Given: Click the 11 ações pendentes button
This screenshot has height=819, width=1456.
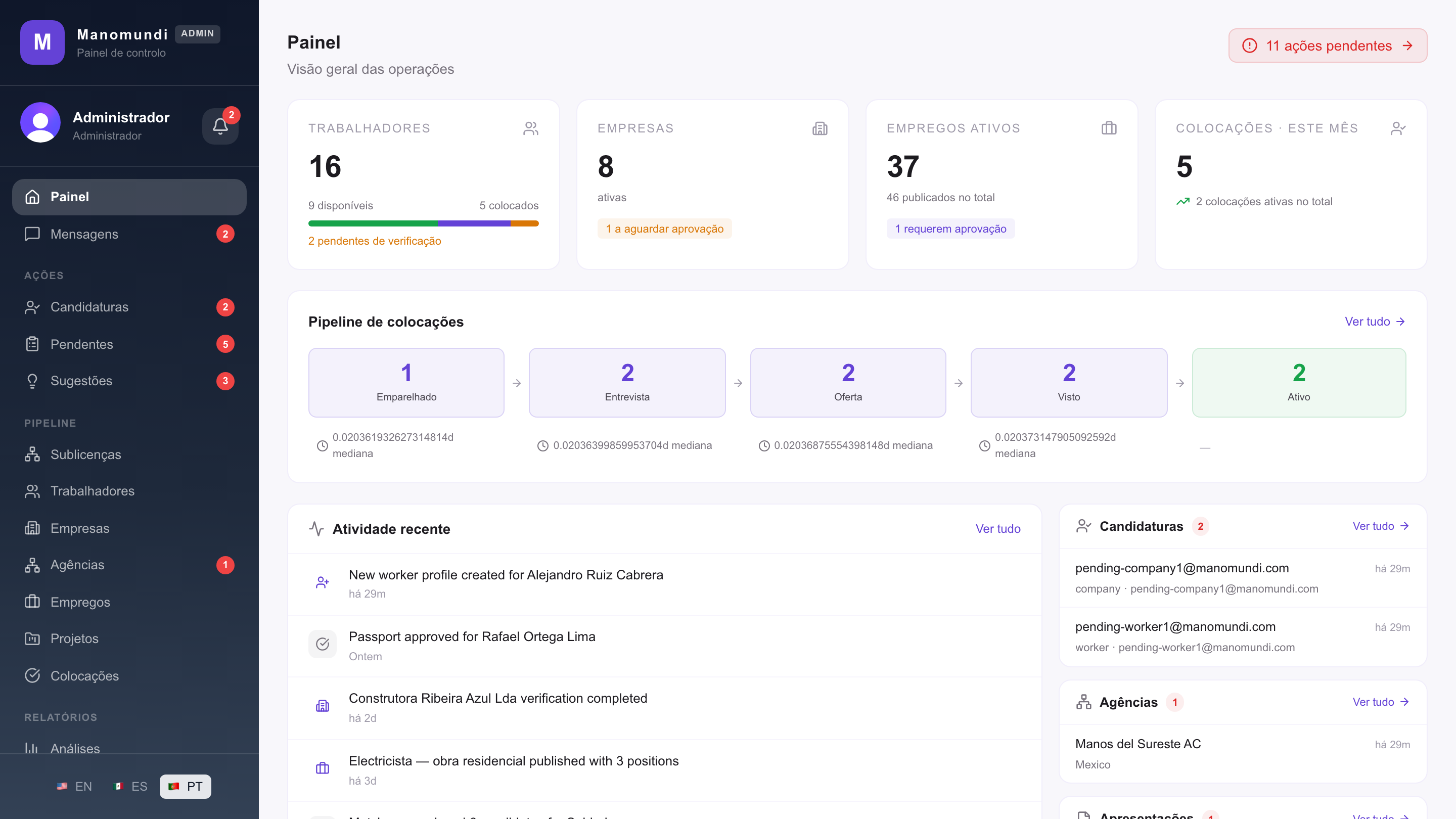Looking at the screenshot, I should click(x=1328, y=45).
